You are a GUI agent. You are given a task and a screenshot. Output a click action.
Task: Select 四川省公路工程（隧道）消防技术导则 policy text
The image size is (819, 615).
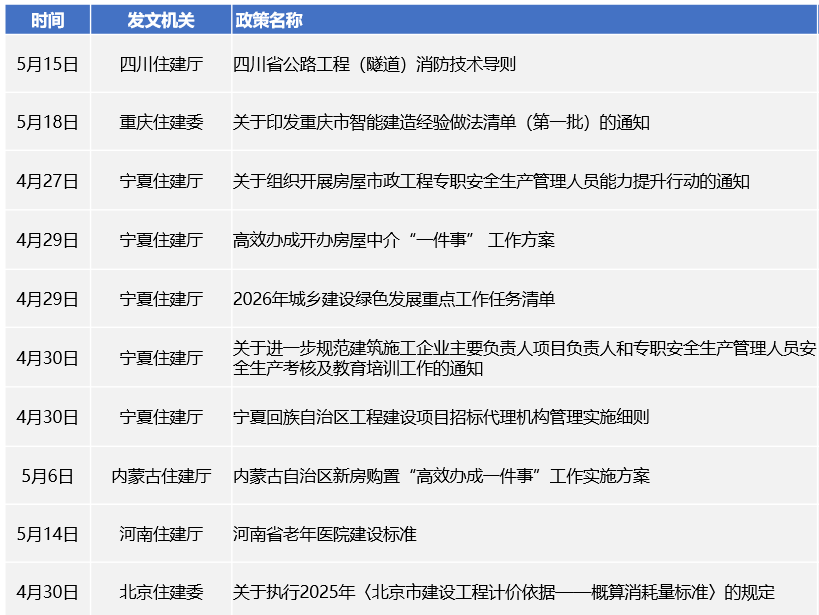(x=374, y=64)
